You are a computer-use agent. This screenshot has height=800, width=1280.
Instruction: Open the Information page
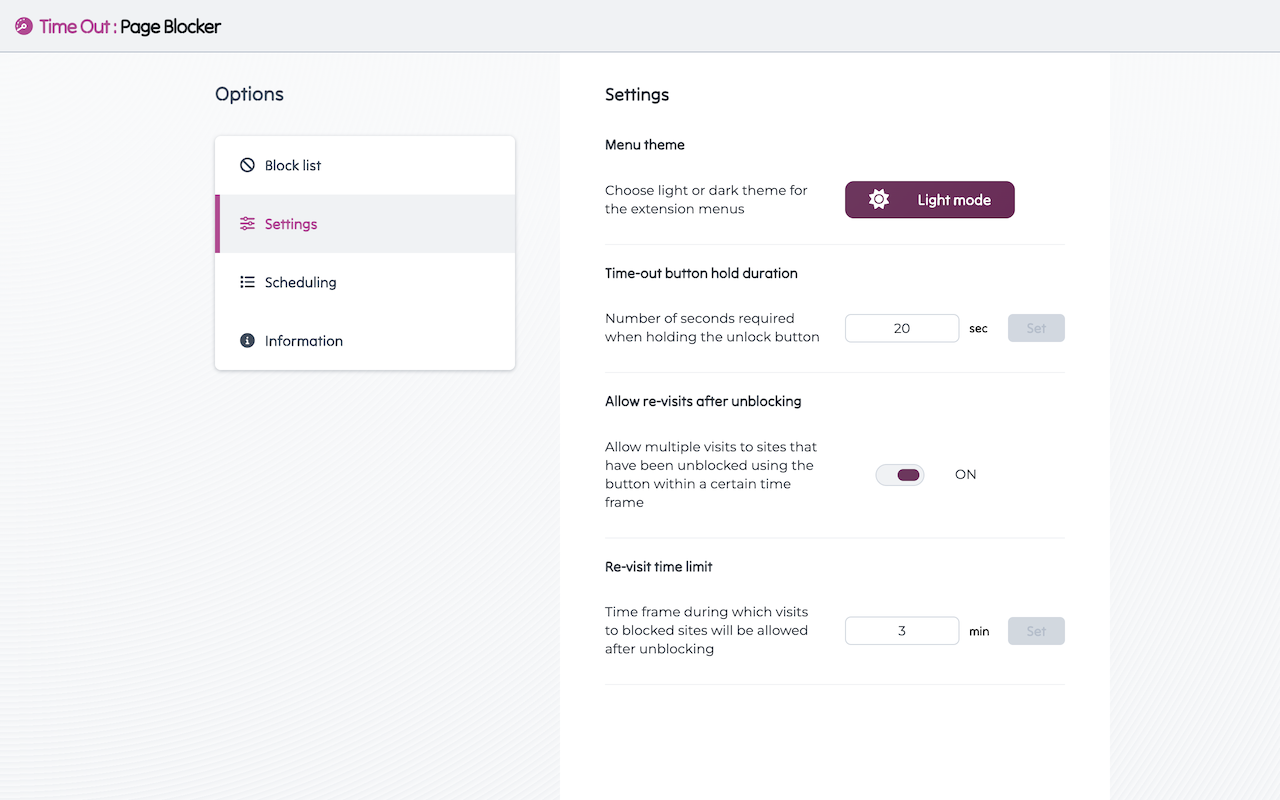pyautogui.click(x=304, y=341)
